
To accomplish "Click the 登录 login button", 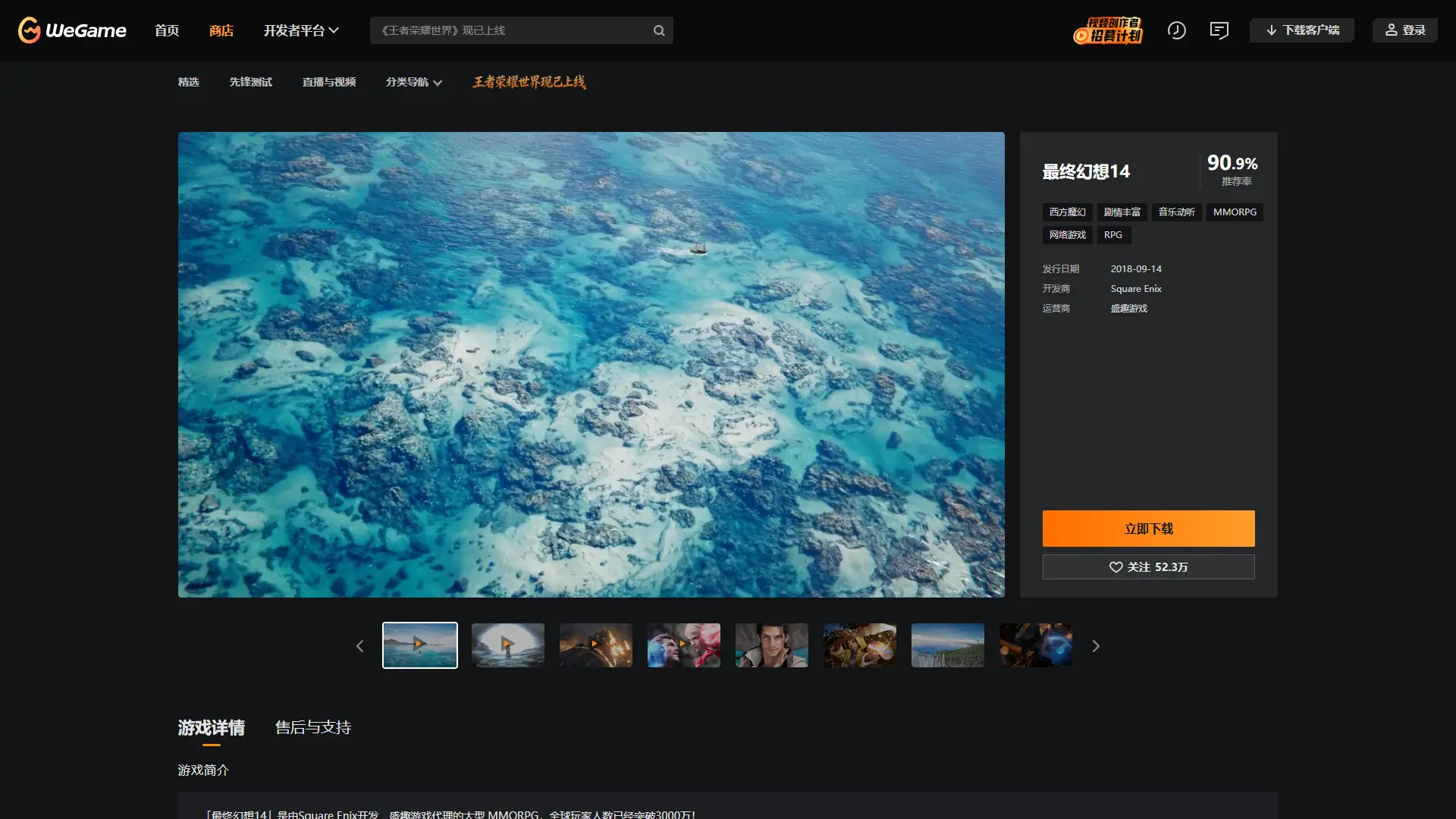I will [1404, 30].
